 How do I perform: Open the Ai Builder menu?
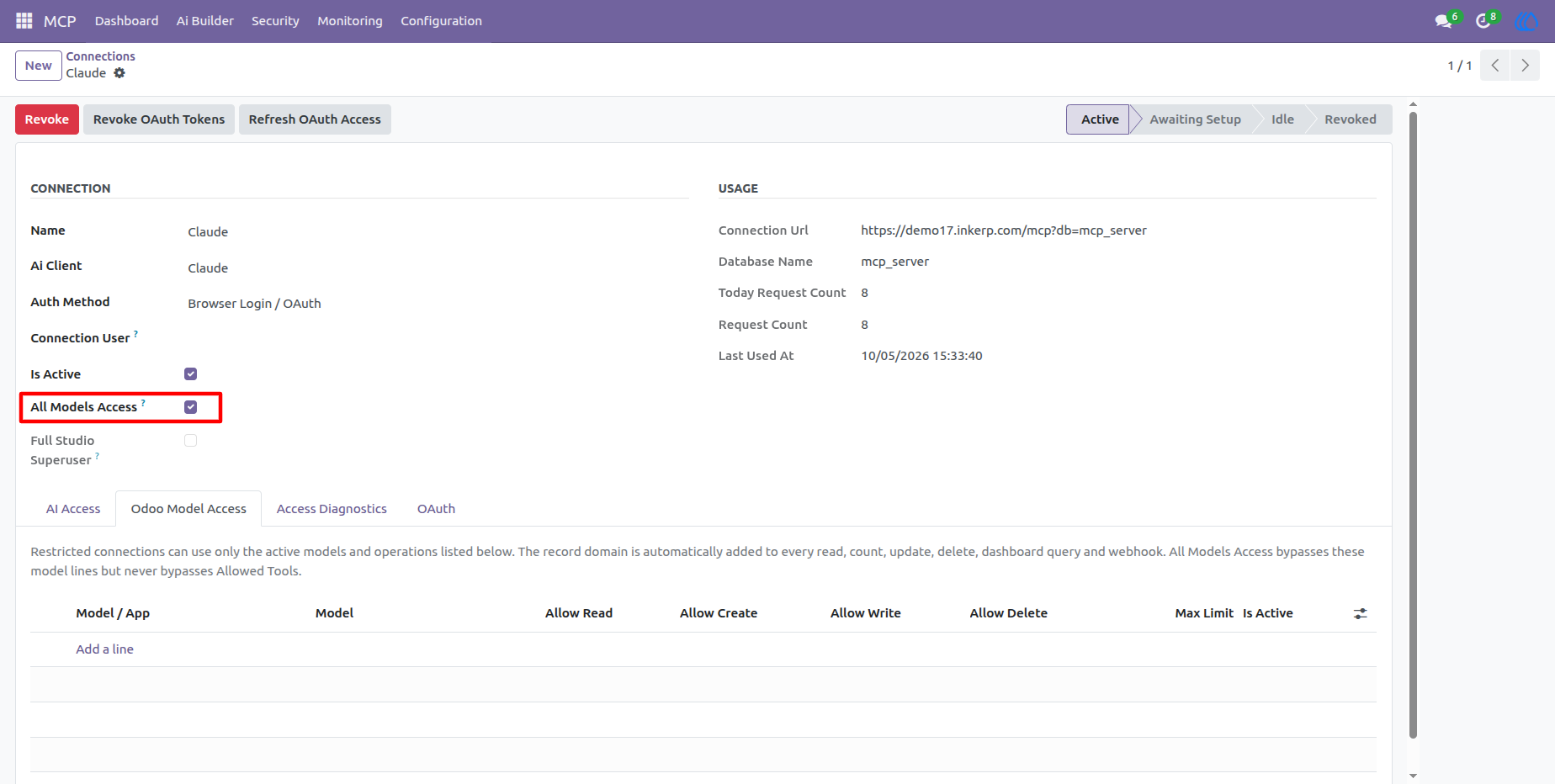click(205, 21)
